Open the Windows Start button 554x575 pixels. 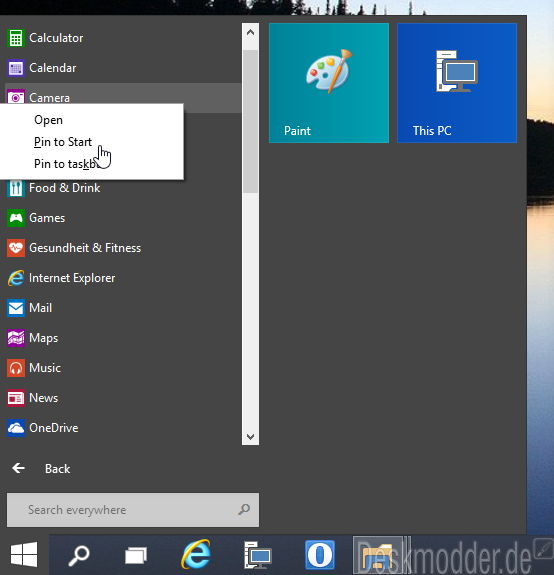coord(24,554)
